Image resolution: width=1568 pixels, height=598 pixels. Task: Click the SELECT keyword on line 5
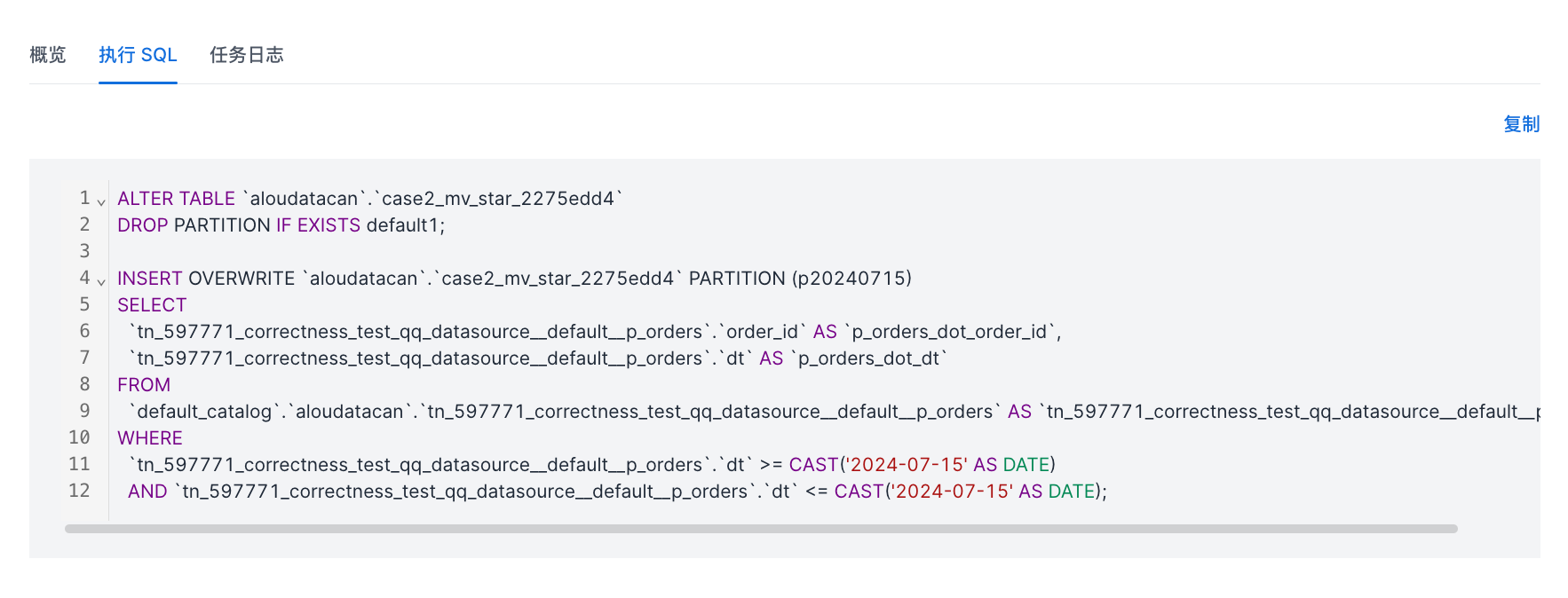(152, 305)
